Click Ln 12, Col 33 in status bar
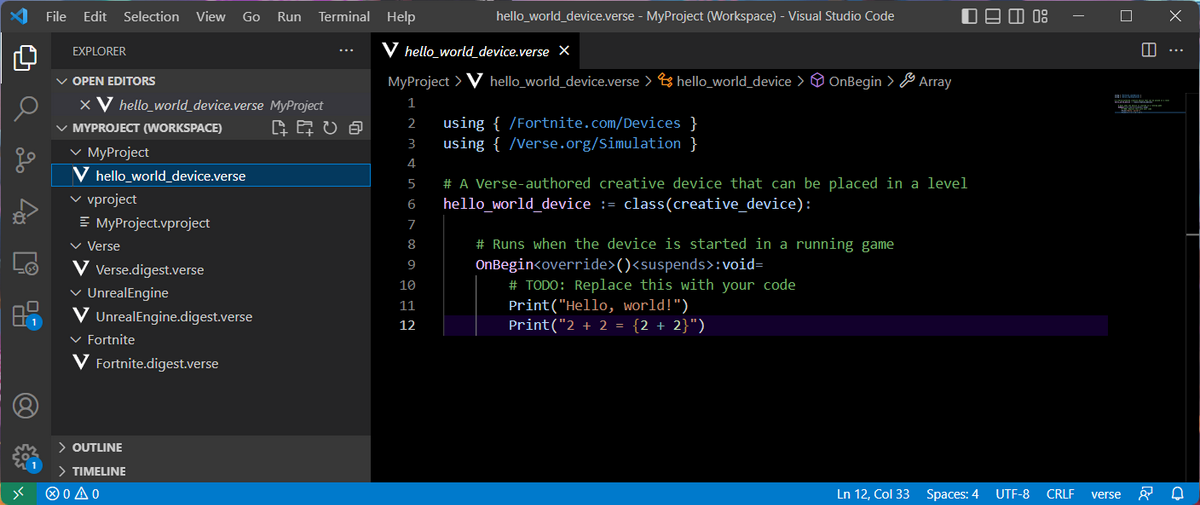Viewport: 1200px width, 505px height. click(x=873, y=494)
